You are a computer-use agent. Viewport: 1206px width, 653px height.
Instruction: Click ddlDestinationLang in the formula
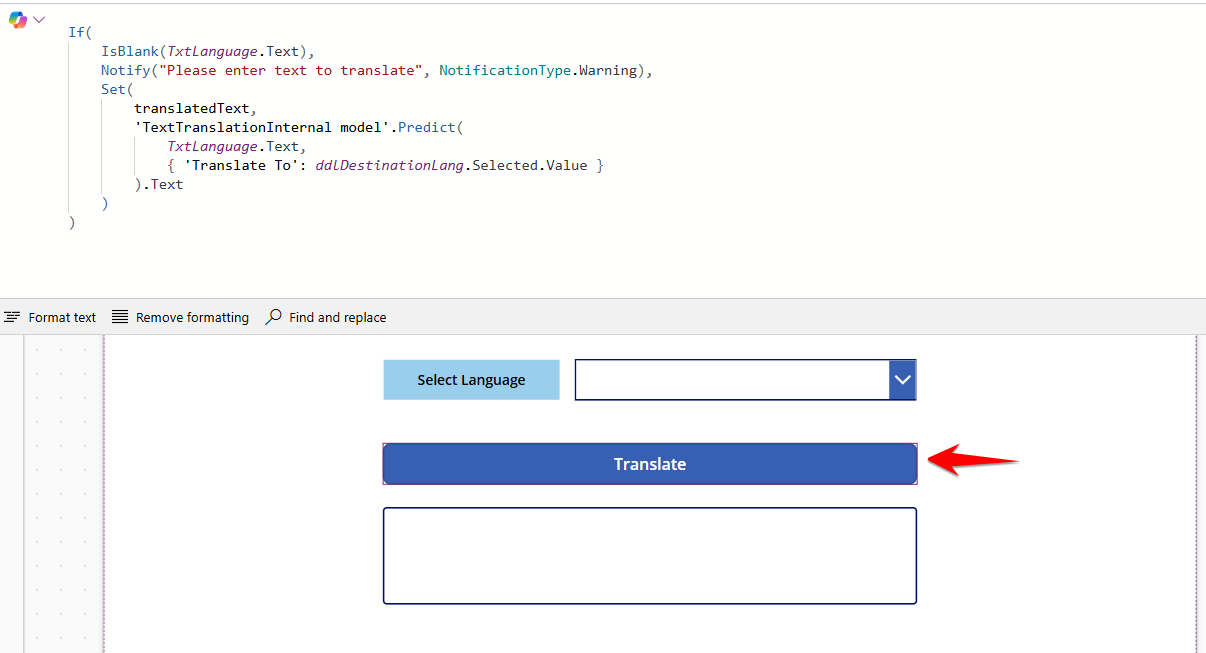[389, 165]
